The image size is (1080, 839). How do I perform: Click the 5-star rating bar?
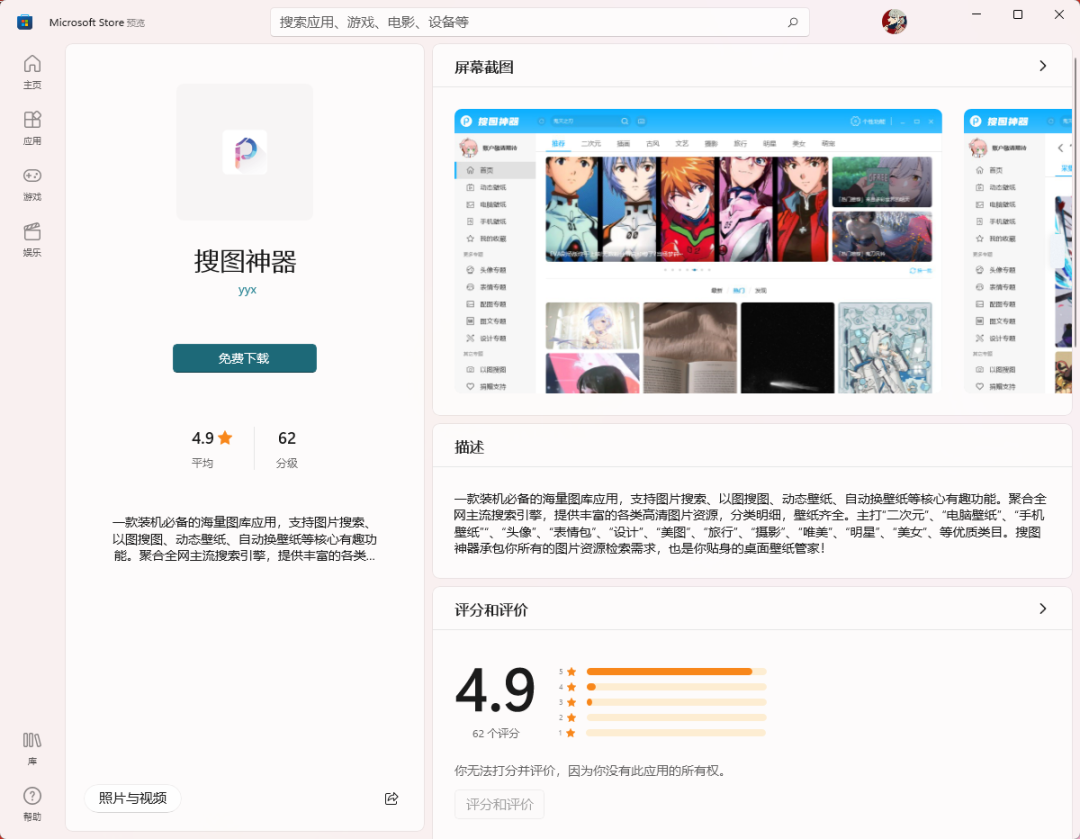point(676,672)
